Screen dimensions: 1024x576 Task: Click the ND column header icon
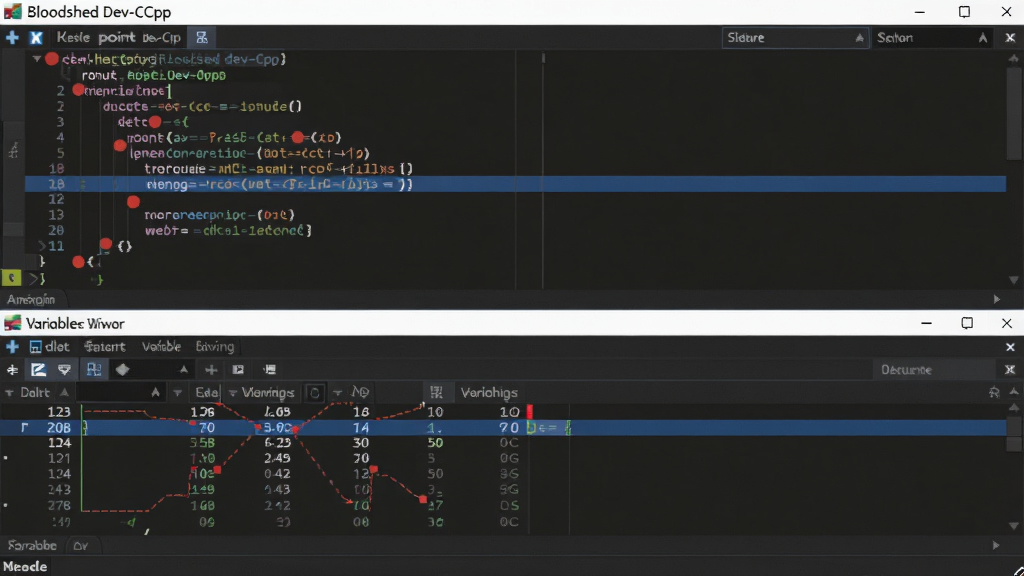click(x=360, y=392)
